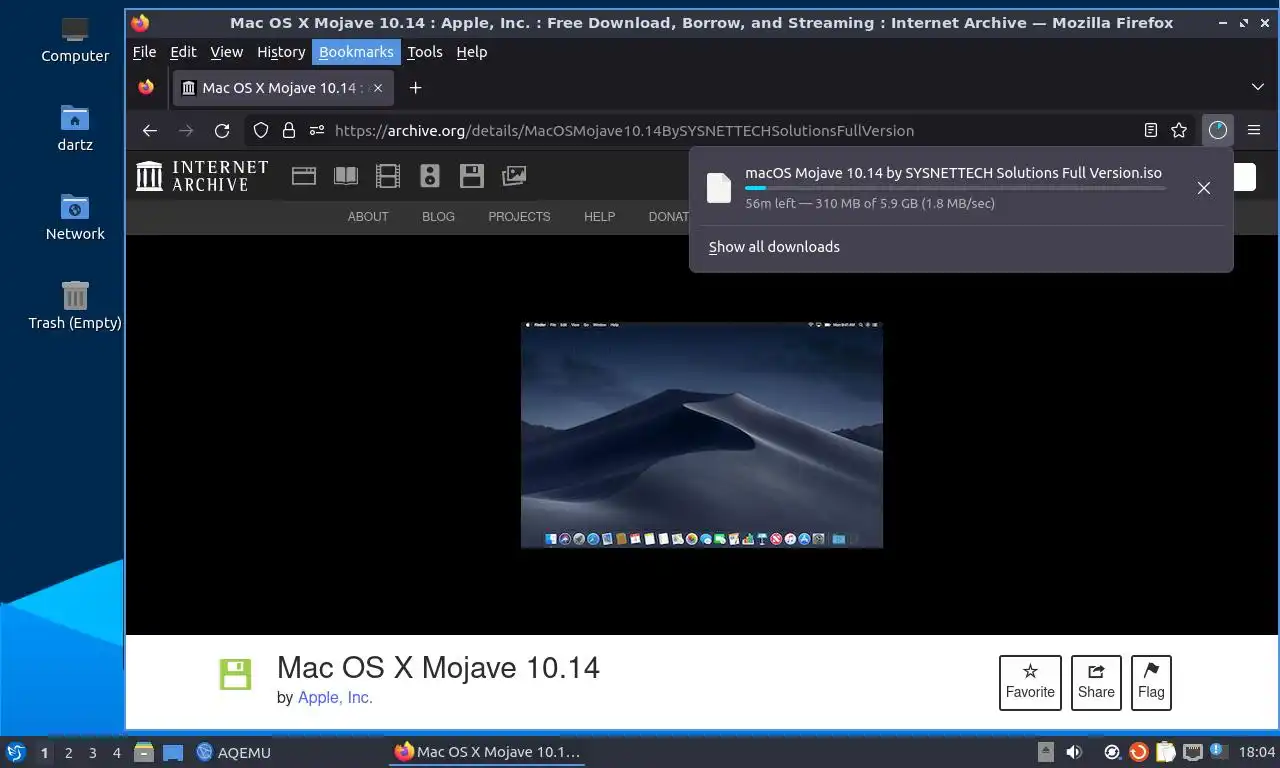Viewport: 1280px width, 768px height.
Task: Switch to workspace 4
Action: 117,753
